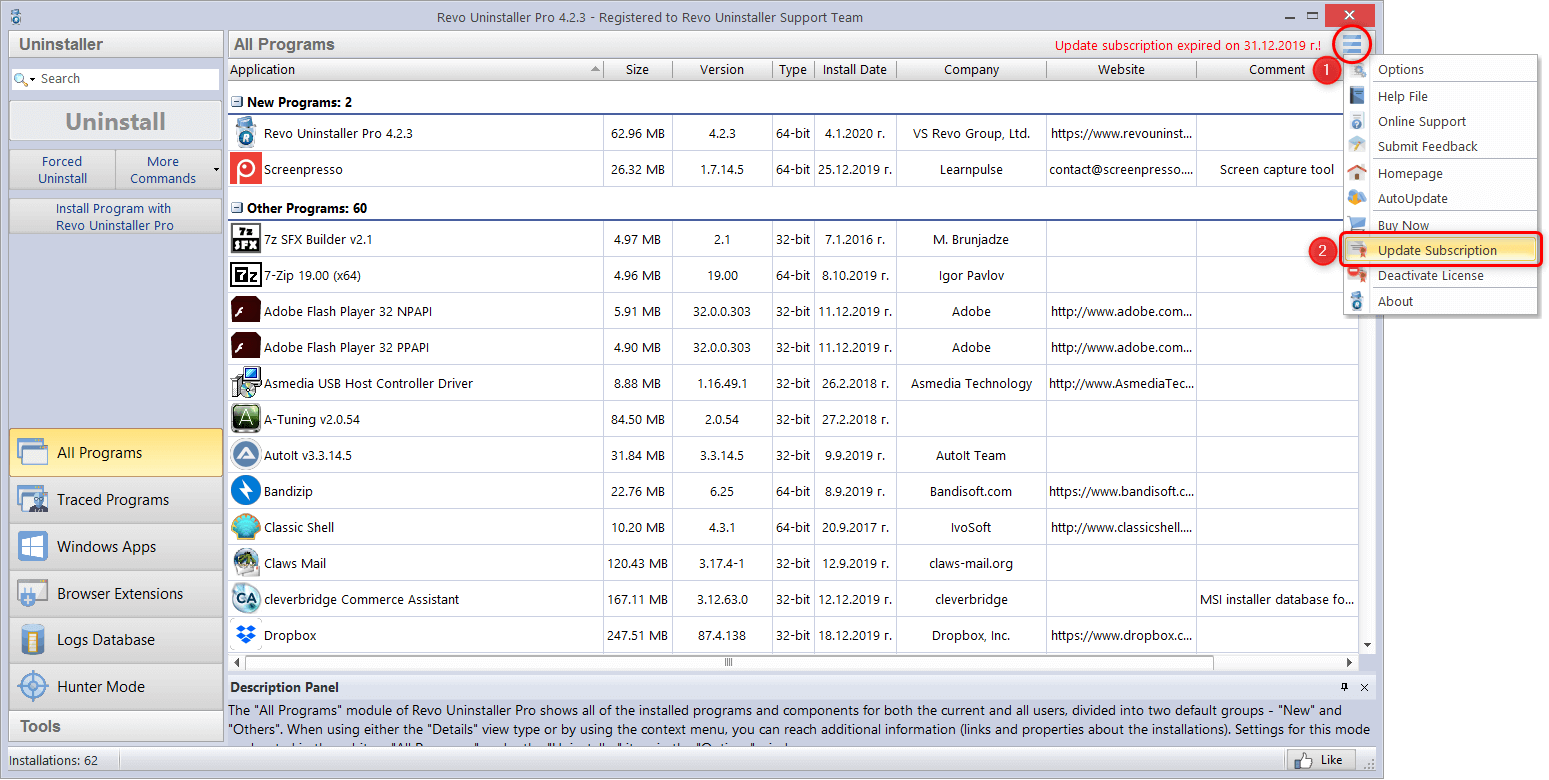Click the Asmedia USB Host Controller icon
1549x780 pixels.
click(x=245, y=383)
